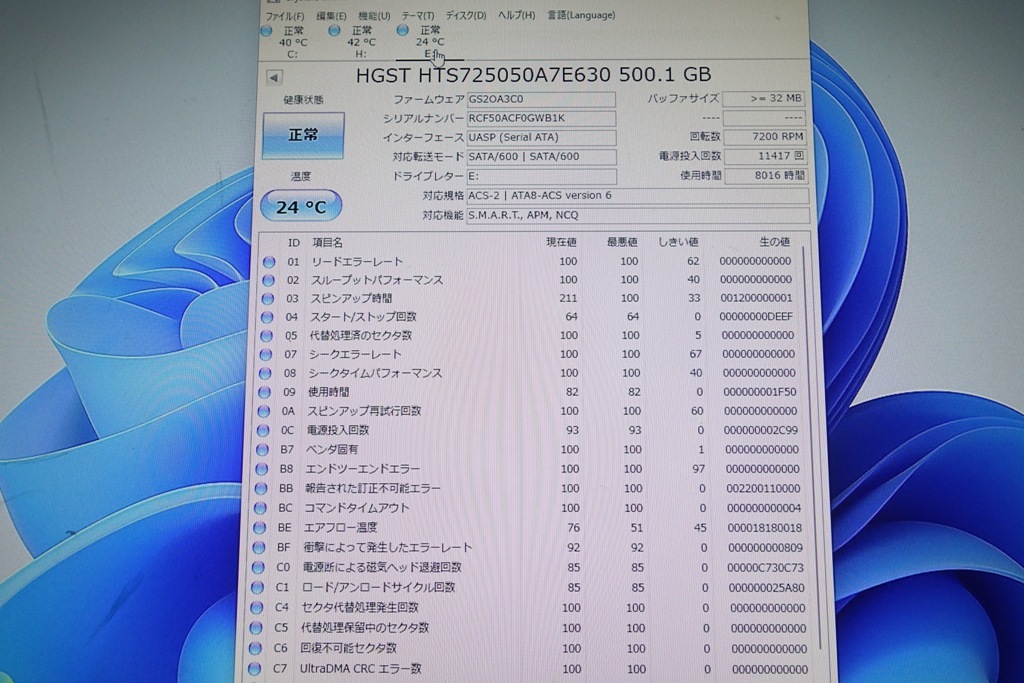Click status dot for 07 シークエラーレート
Screen dimensions: 1024x683
coord(265,355)
